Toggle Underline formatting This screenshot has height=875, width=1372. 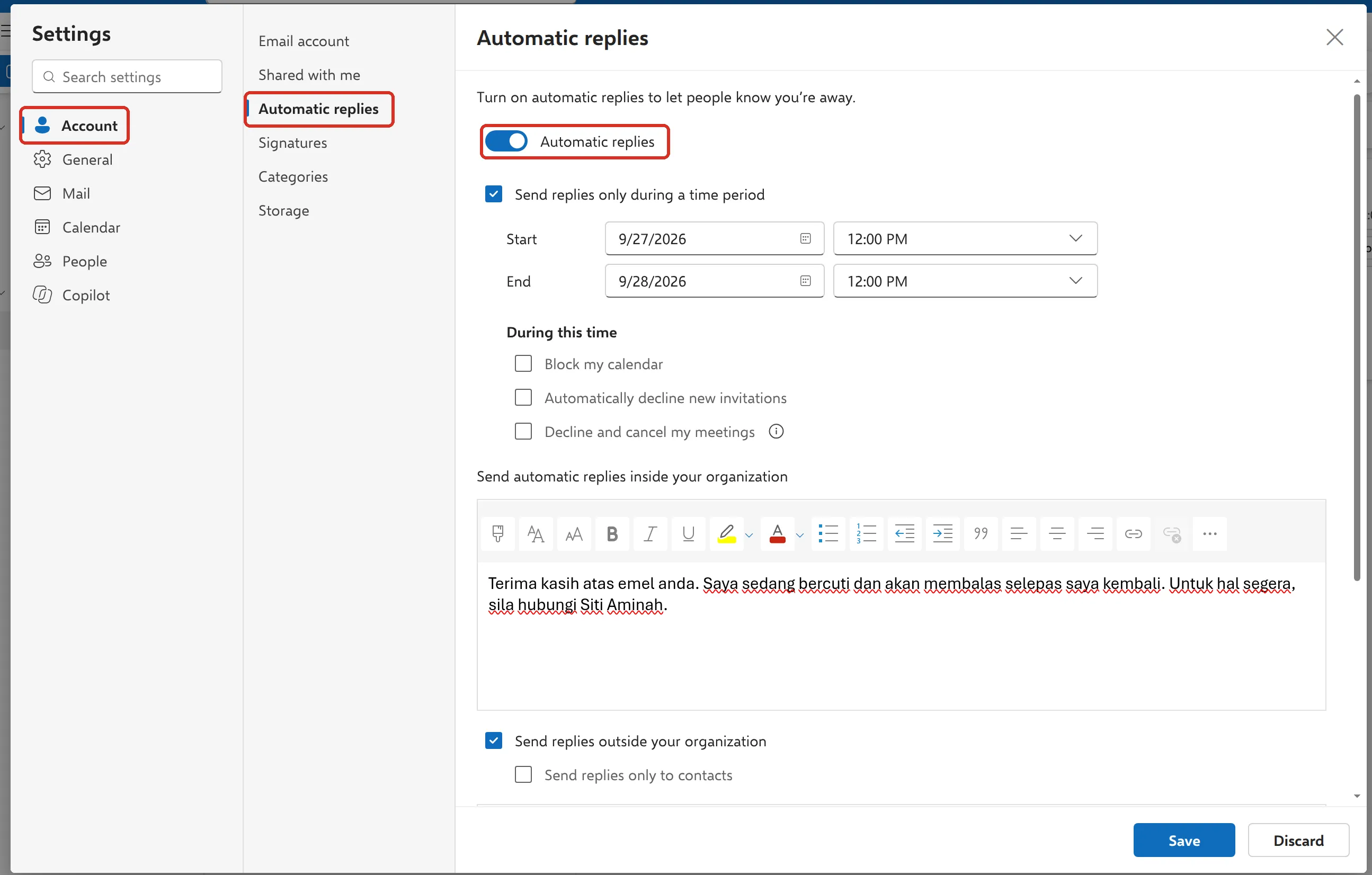coord(688,534)
